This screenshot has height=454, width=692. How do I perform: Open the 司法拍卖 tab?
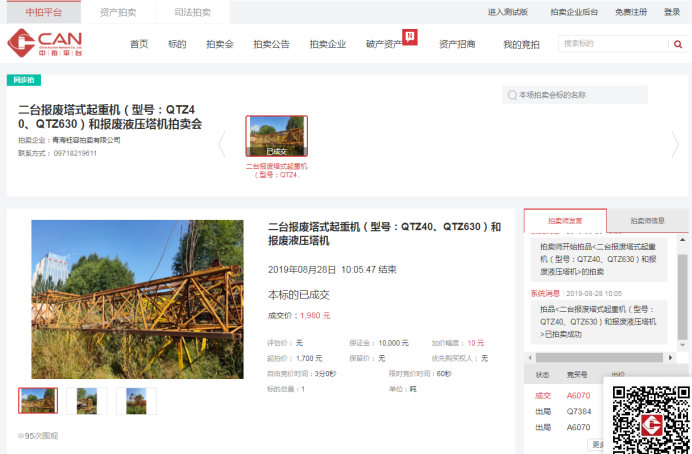pos(191,12)
